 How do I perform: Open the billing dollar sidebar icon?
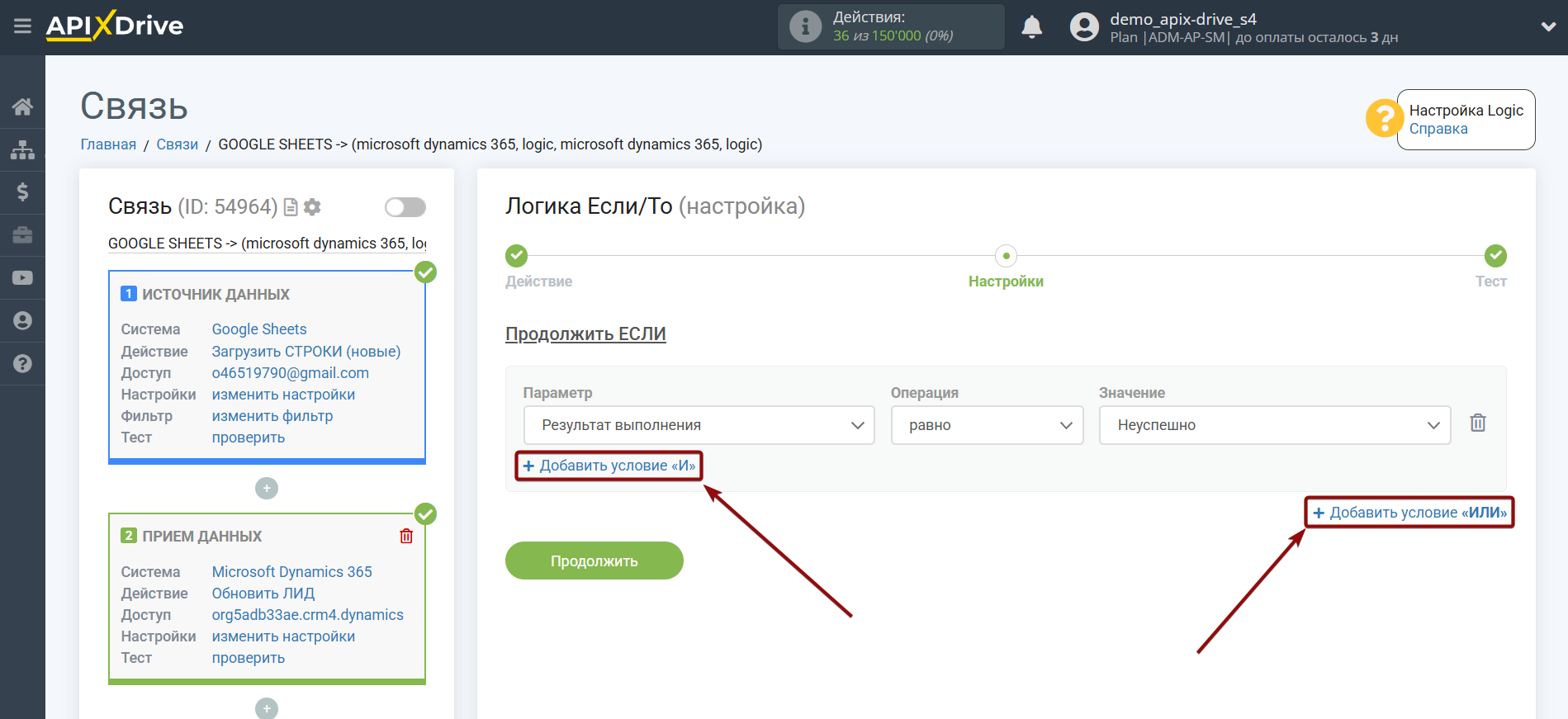coord(22,192)
